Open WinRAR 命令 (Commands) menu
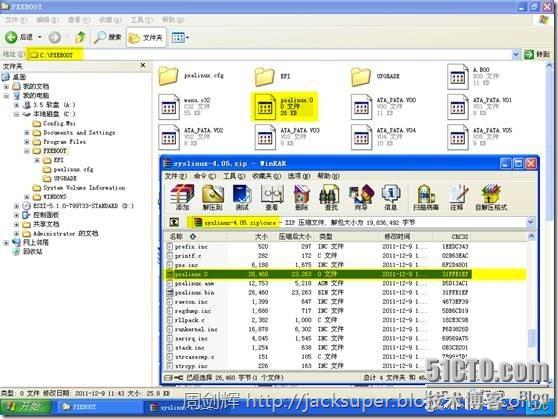The height and width of the screenshot is (419, 558). 205,176
